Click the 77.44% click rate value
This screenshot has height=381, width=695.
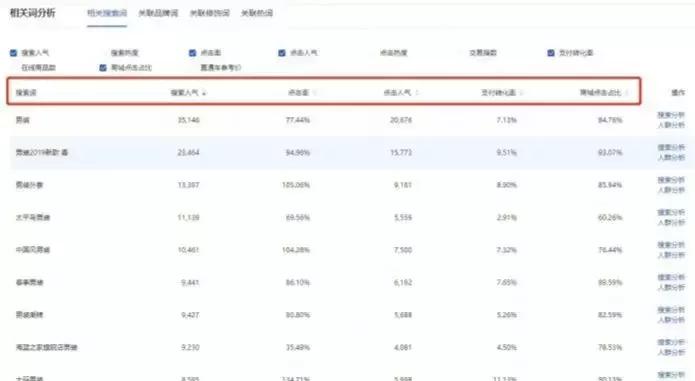[x=298, y=120]
